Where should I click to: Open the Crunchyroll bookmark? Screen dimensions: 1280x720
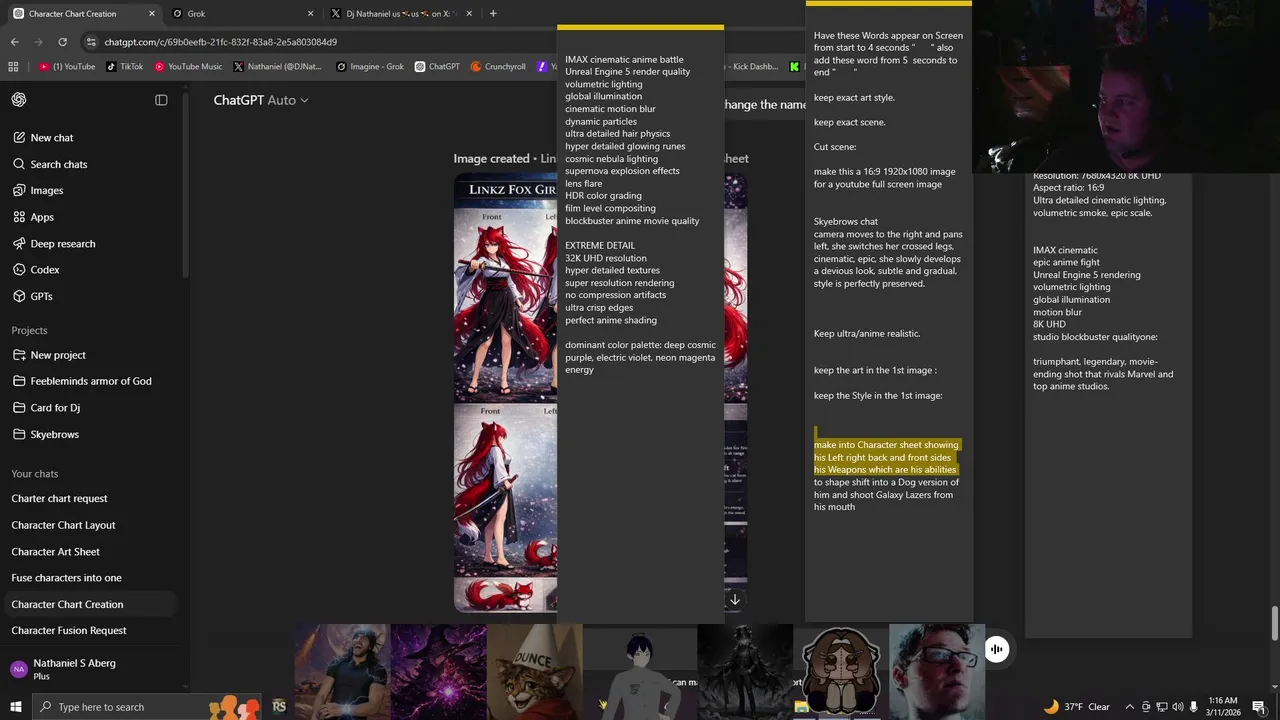click(x=498, y=67)
